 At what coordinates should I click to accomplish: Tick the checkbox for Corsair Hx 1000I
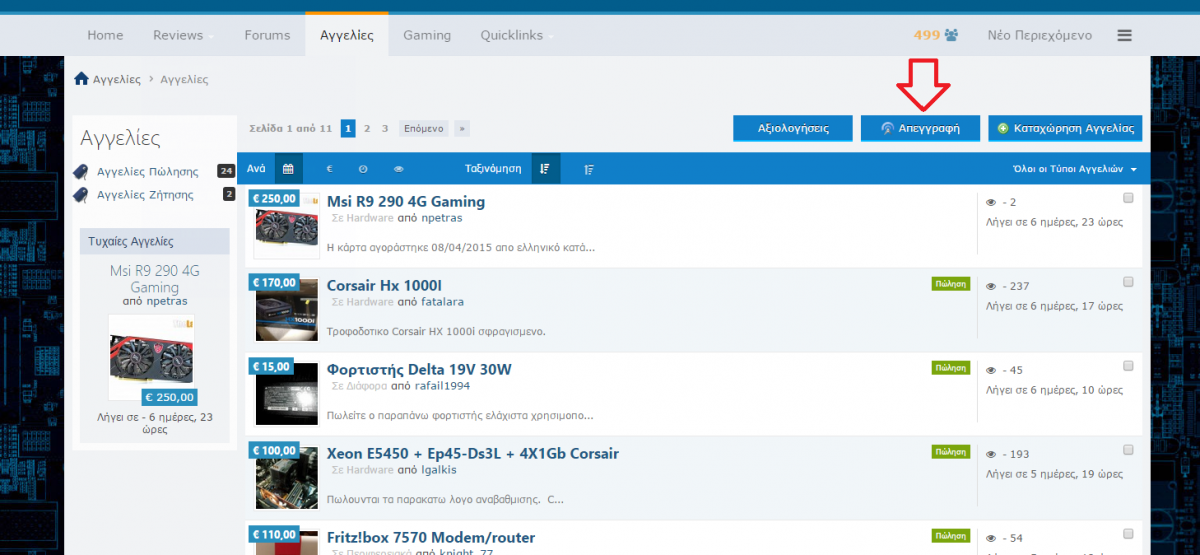tap(1128, 282)
